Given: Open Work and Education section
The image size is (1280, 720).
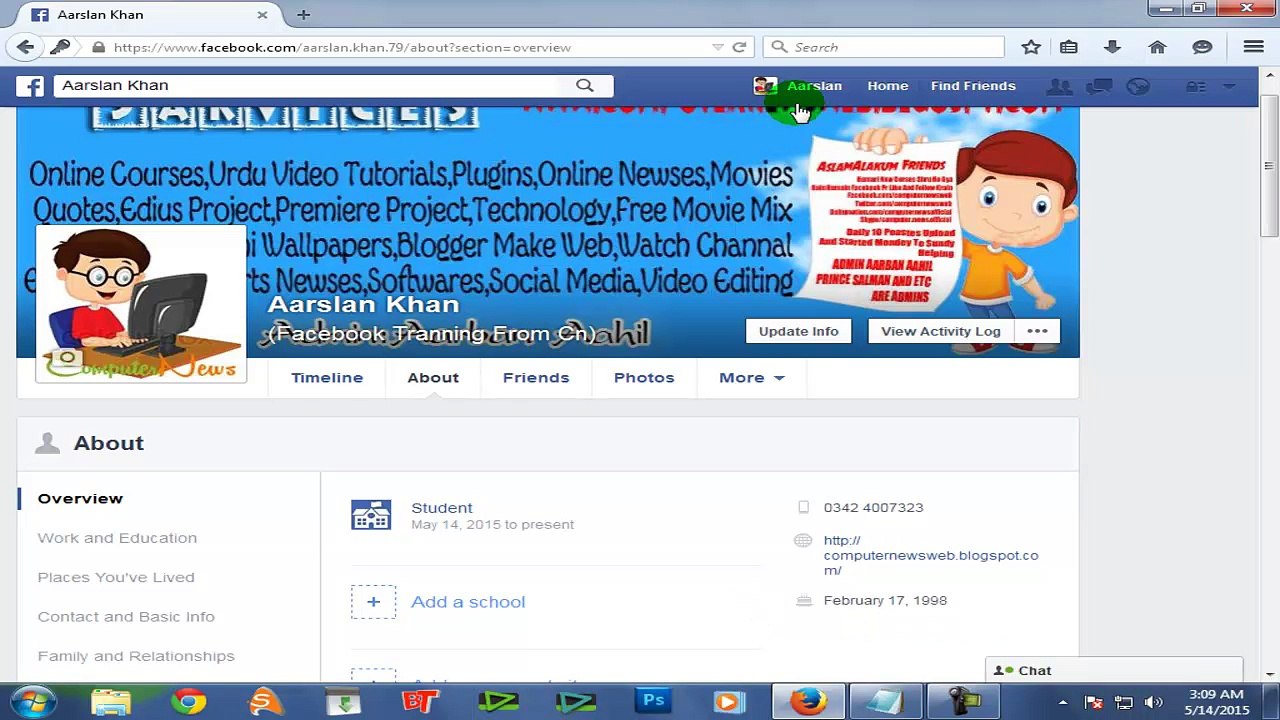Looking at the screenshot, I should click(x=117, y=538).
